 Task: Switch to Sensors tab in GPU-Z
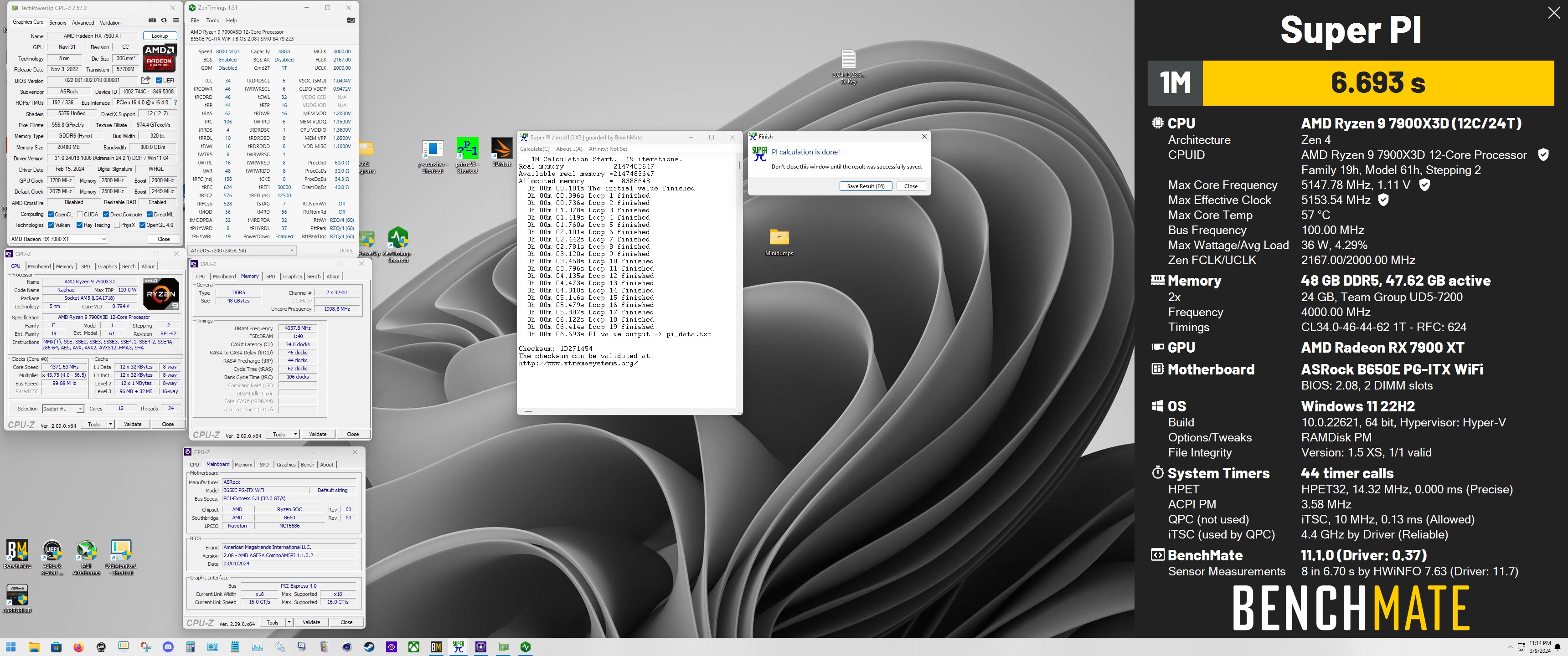[x=58, y=22]
